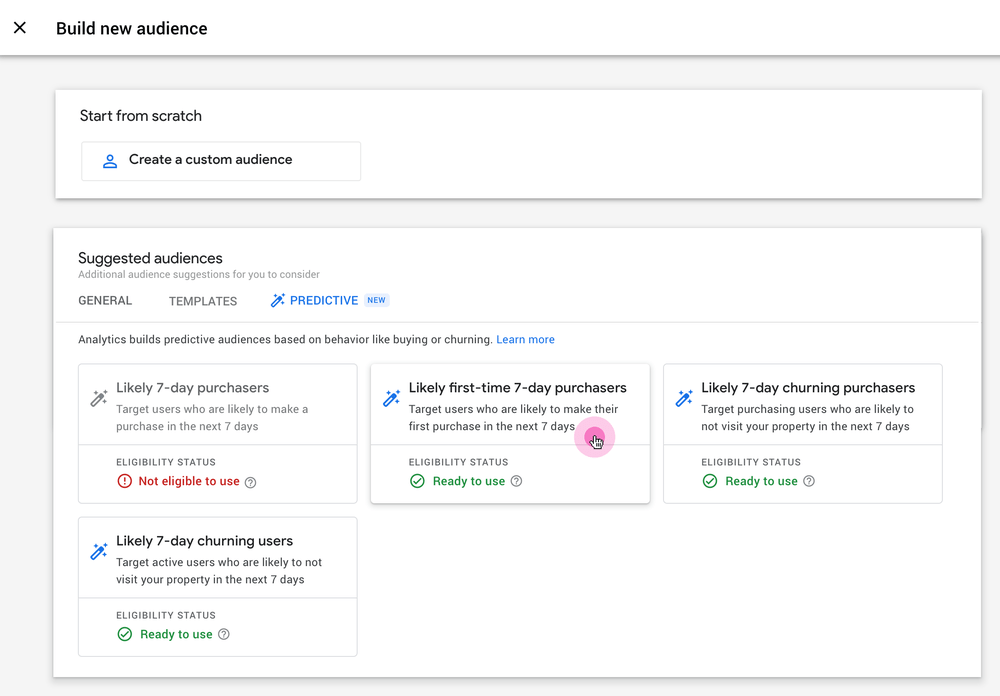This screenshot has width=1000, height=696.
Task: Choose the Likely 7-day churning purchasers audience
Action: (x=807, y=388)
